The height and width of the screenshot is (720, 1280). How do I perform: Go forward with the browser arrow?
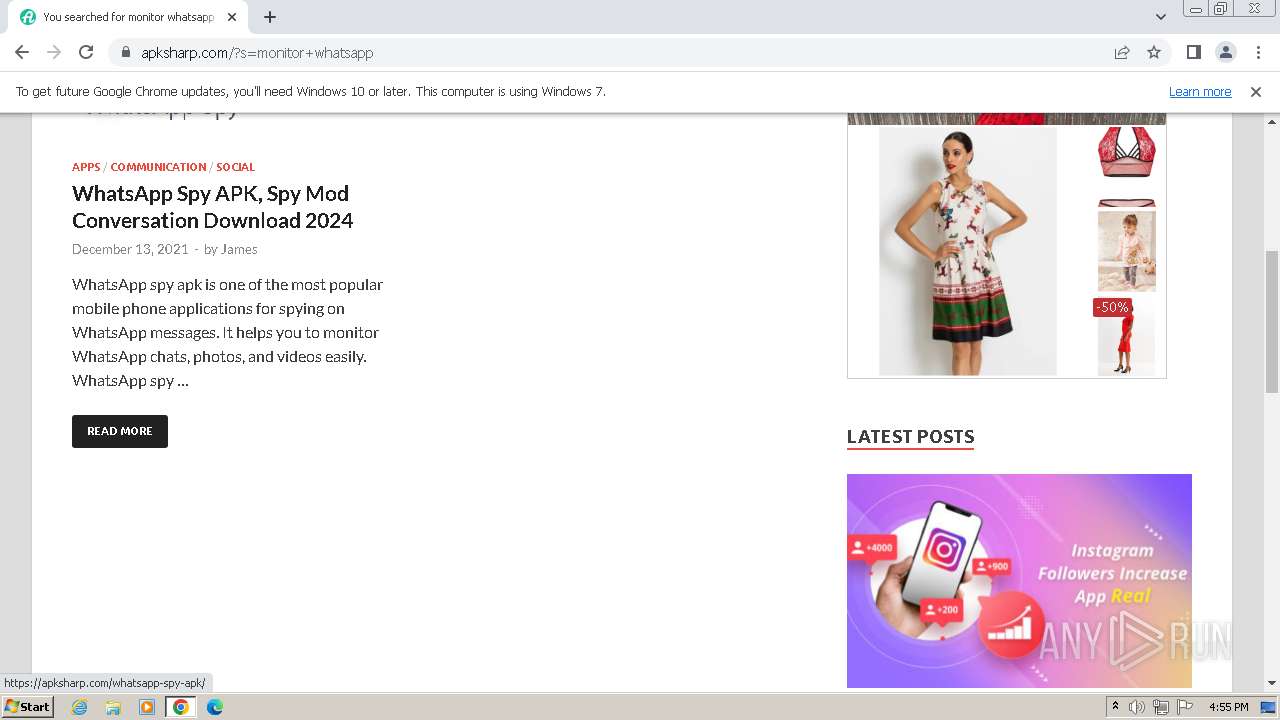(x=54, y=53)
